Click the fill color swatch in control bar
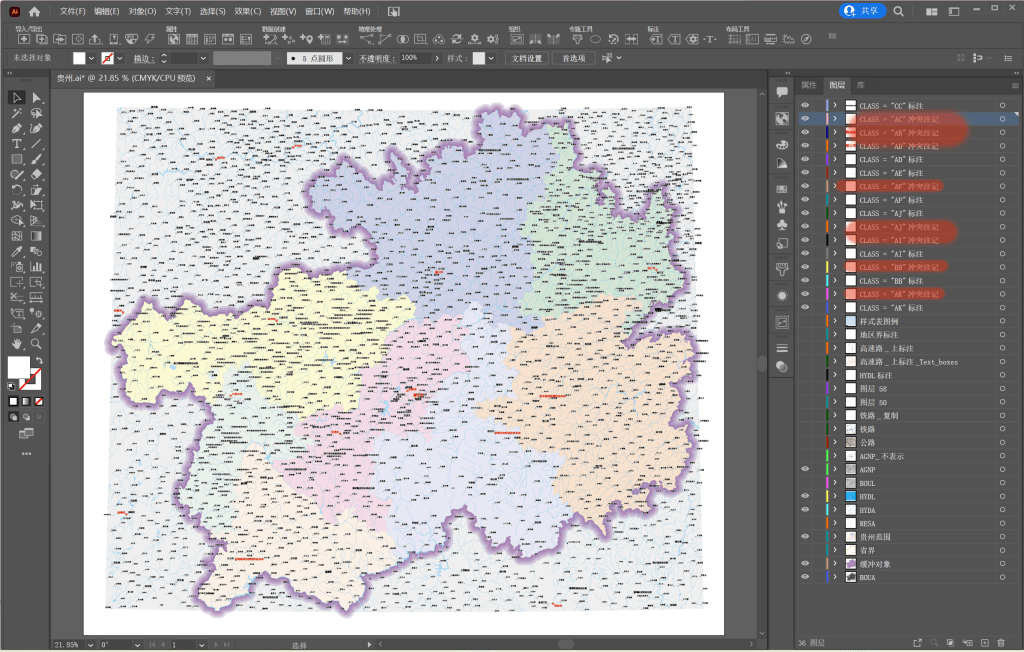The height and width of the screenshot is (652, 1024). [79, 59]
